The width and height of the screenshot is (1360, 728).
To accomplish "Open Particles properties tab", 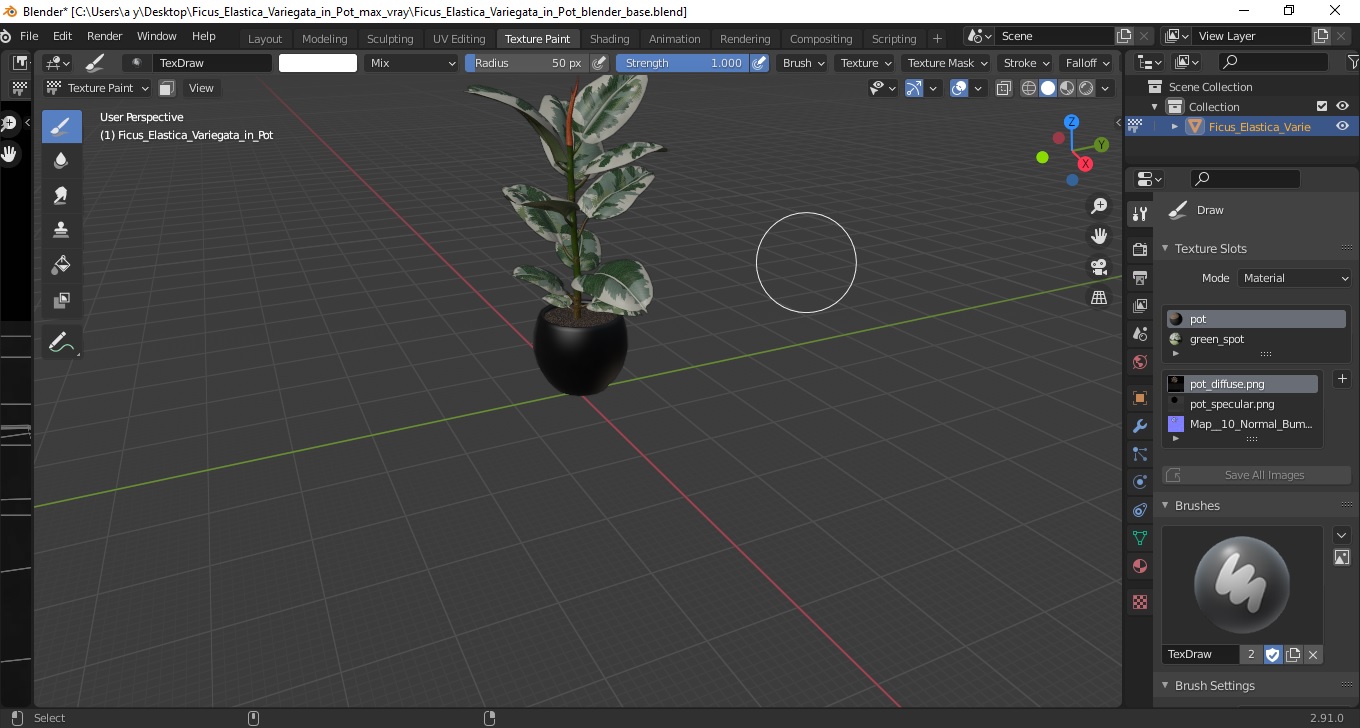I will [x=1139, y=454].
